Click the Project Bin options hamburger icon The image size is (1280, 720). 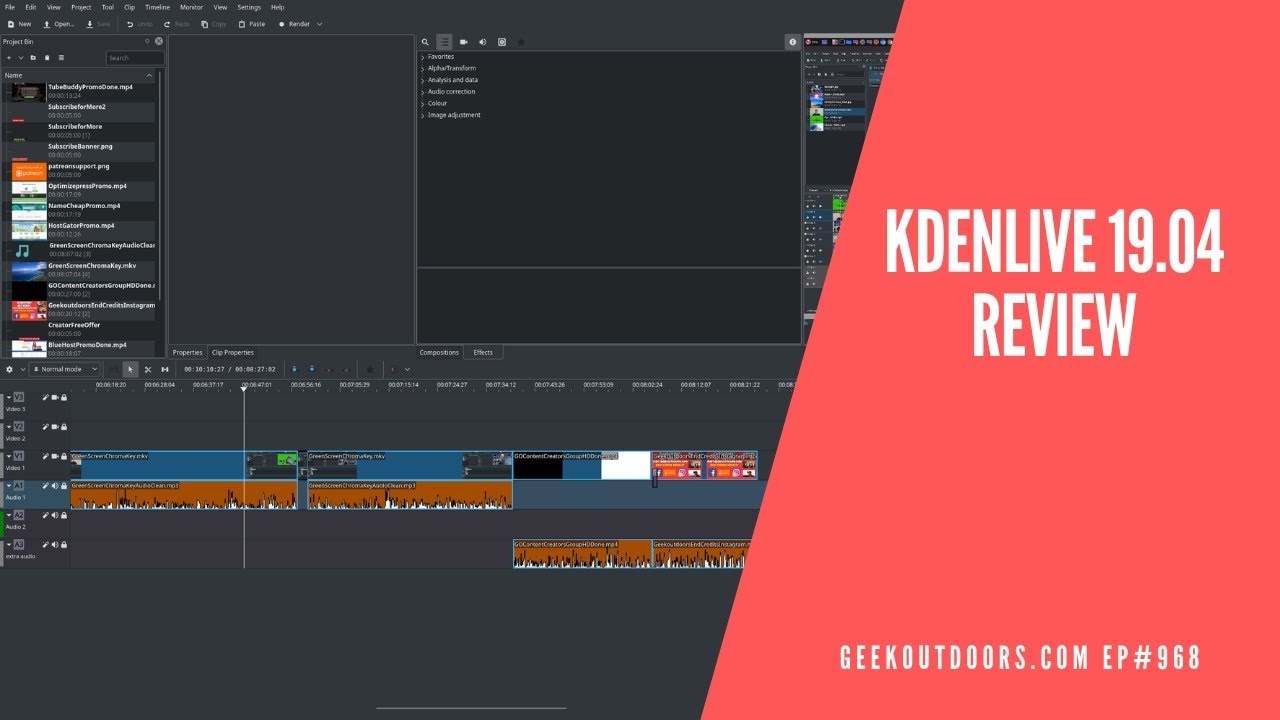61,58
